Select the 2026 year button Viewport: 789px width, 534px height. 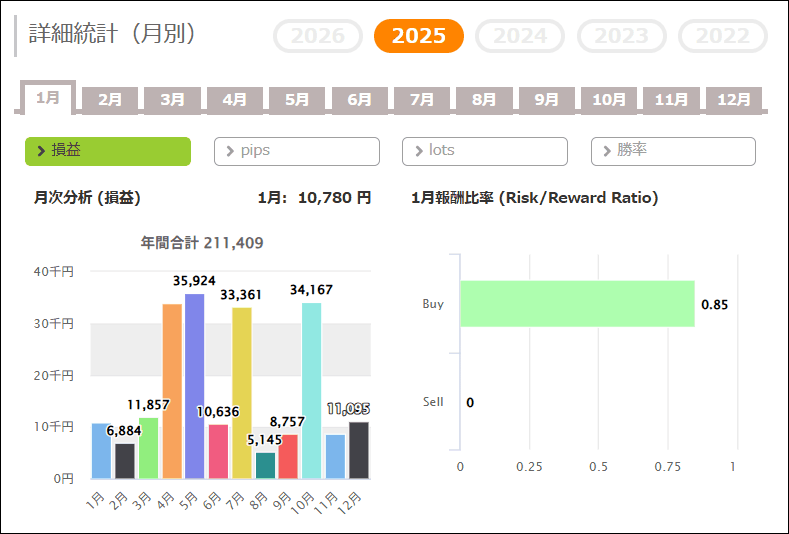tap(318, 36)
